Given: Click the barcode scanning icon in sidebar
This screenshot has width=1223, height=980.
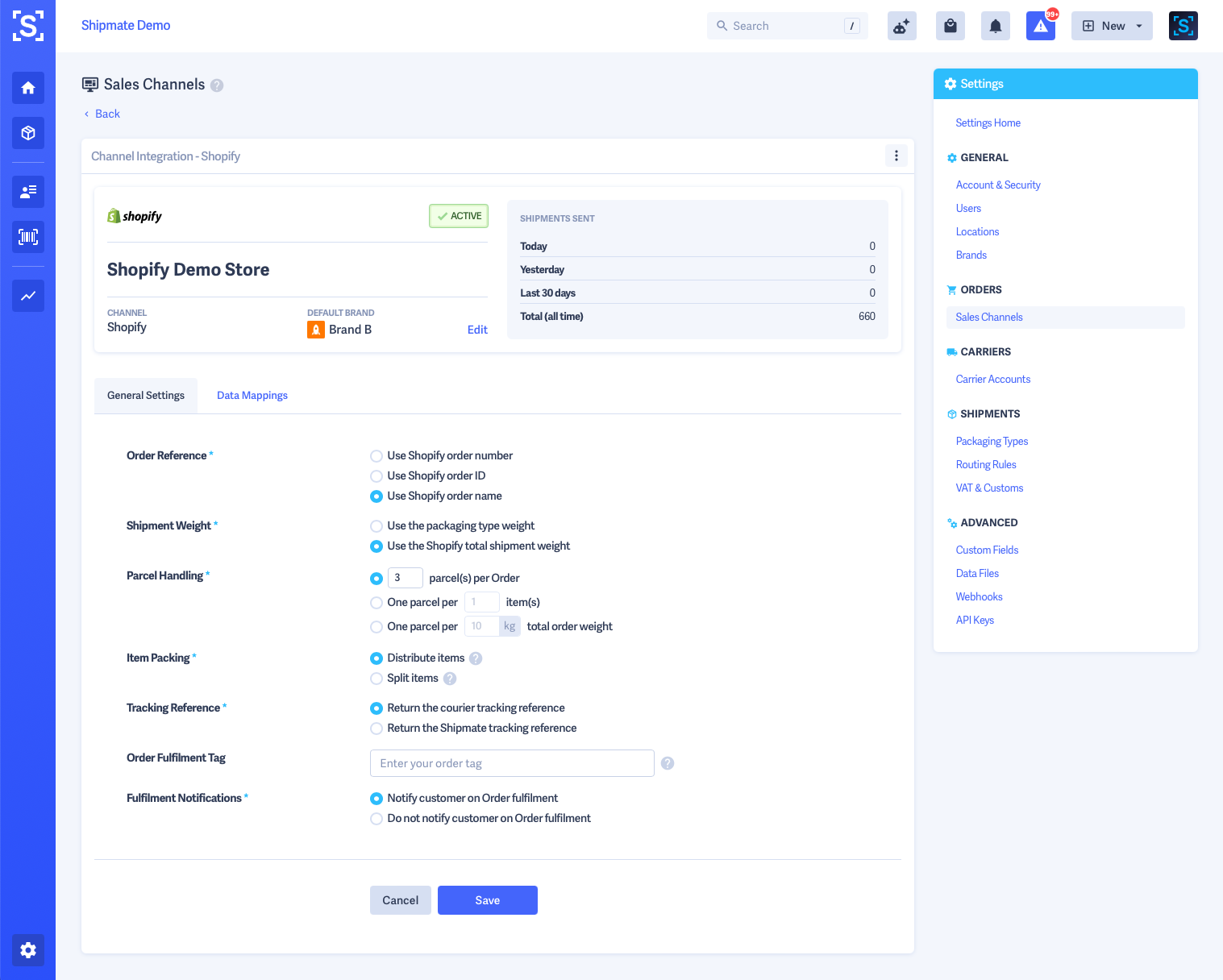Looking at the screenshot, I should coord(27,237).
